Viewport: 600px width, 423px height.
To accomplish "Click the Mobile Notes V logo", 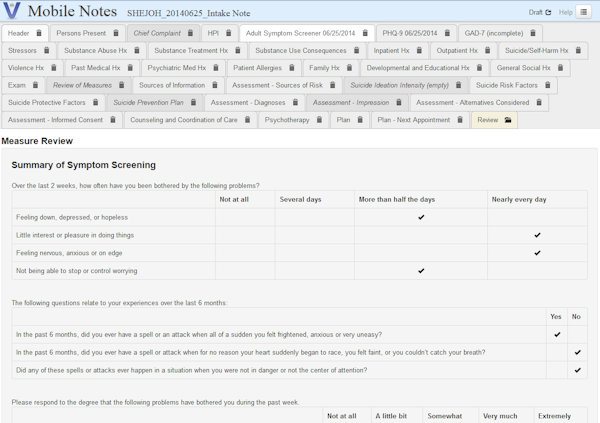I will tap(11, 10).
